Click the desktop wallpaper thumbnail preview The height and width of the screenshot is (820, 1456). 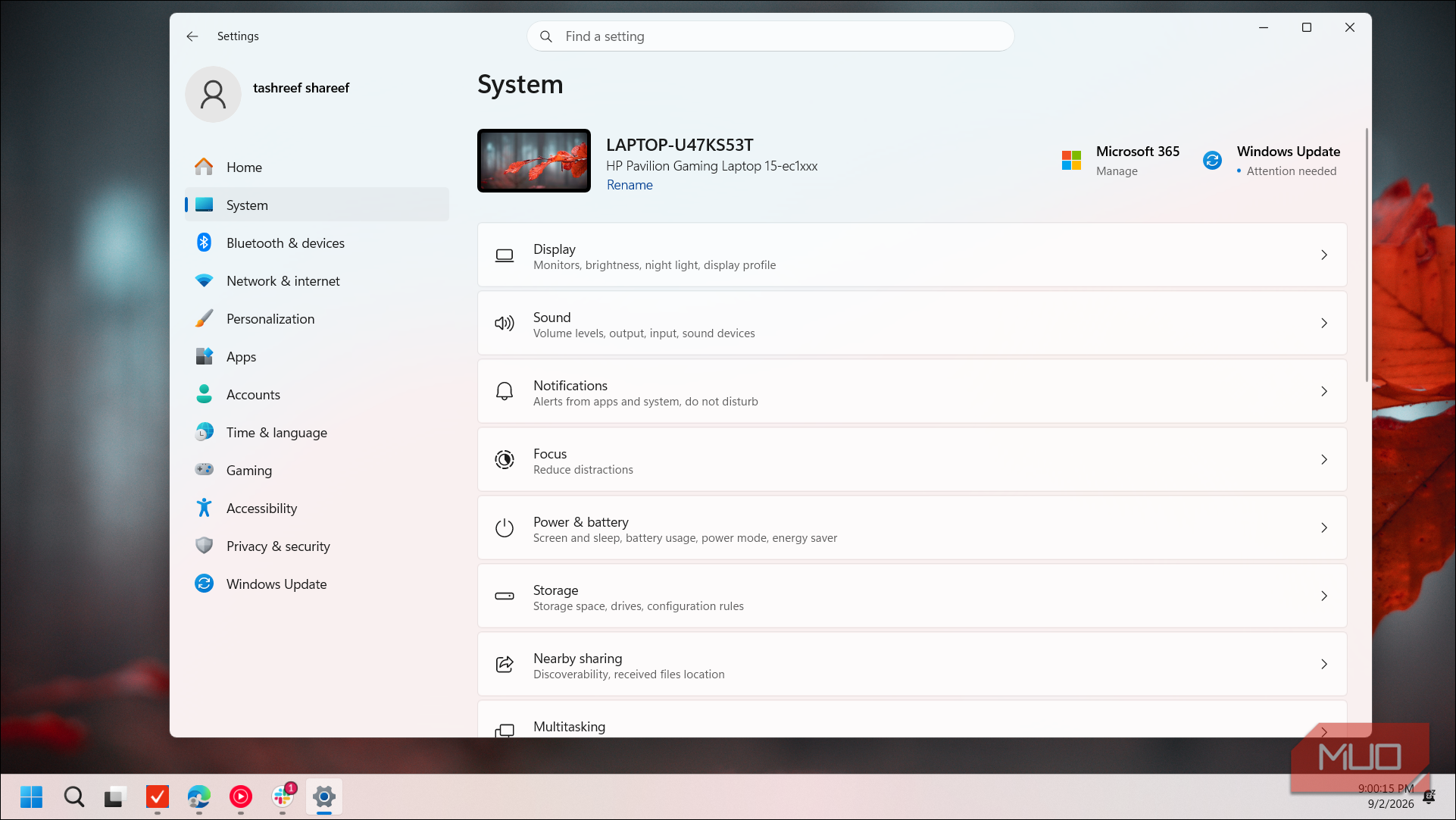pyautogui.click(x=534, y=161)
